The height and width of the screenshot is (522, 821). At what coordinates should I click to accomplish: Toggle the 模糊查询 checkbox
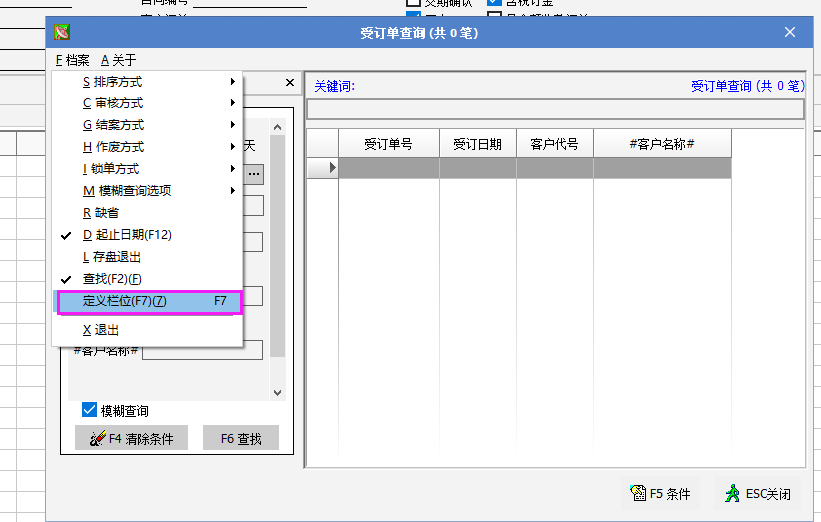point(90,410)
